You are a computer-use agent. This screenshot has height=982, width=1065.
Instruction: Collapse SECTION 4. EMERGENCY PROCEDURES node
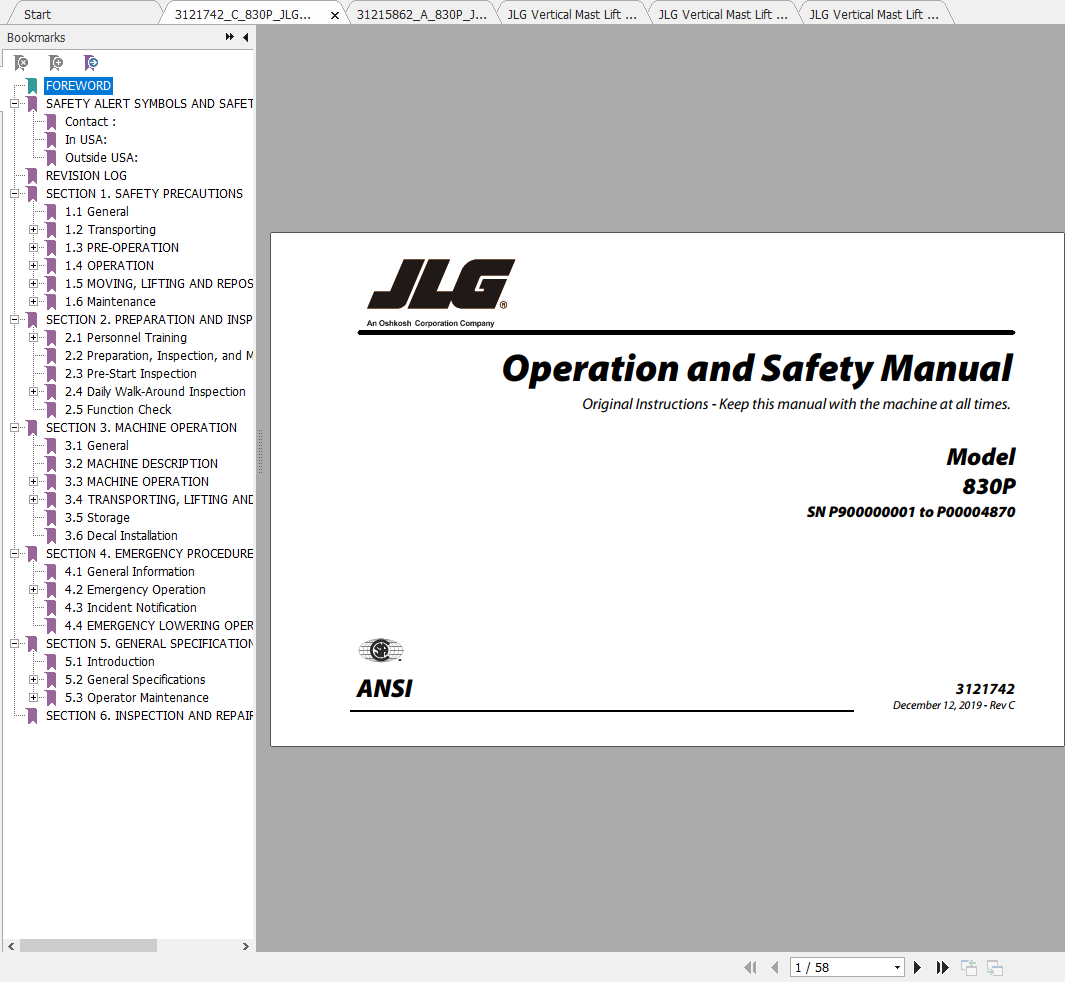(14, 553)
